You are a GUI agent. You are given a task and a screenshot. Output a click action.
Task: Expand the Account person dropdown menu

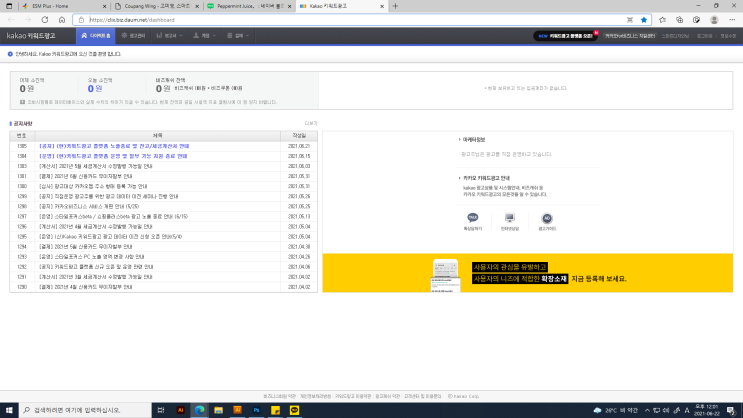(204, 36)
